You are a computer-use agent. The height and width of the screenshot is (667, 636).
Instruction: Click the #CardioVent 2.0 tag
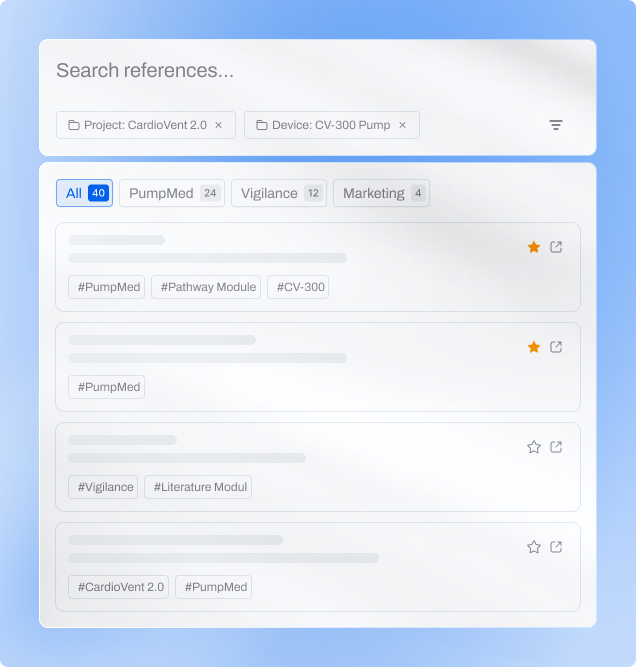coord(118,587)
